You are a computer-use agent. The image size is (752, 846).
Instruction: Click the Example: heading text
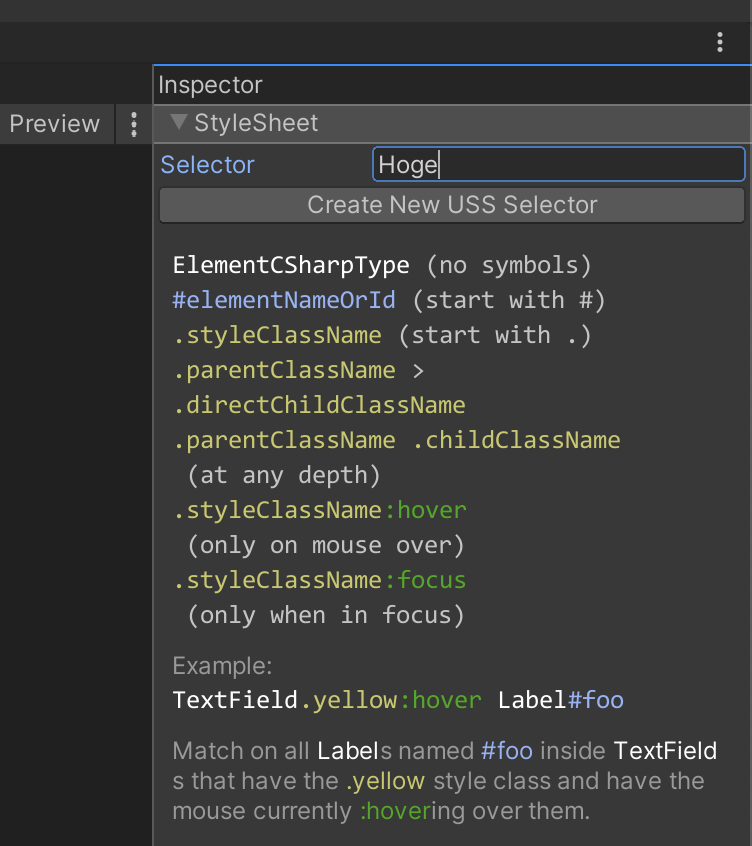tap(222, 666)
